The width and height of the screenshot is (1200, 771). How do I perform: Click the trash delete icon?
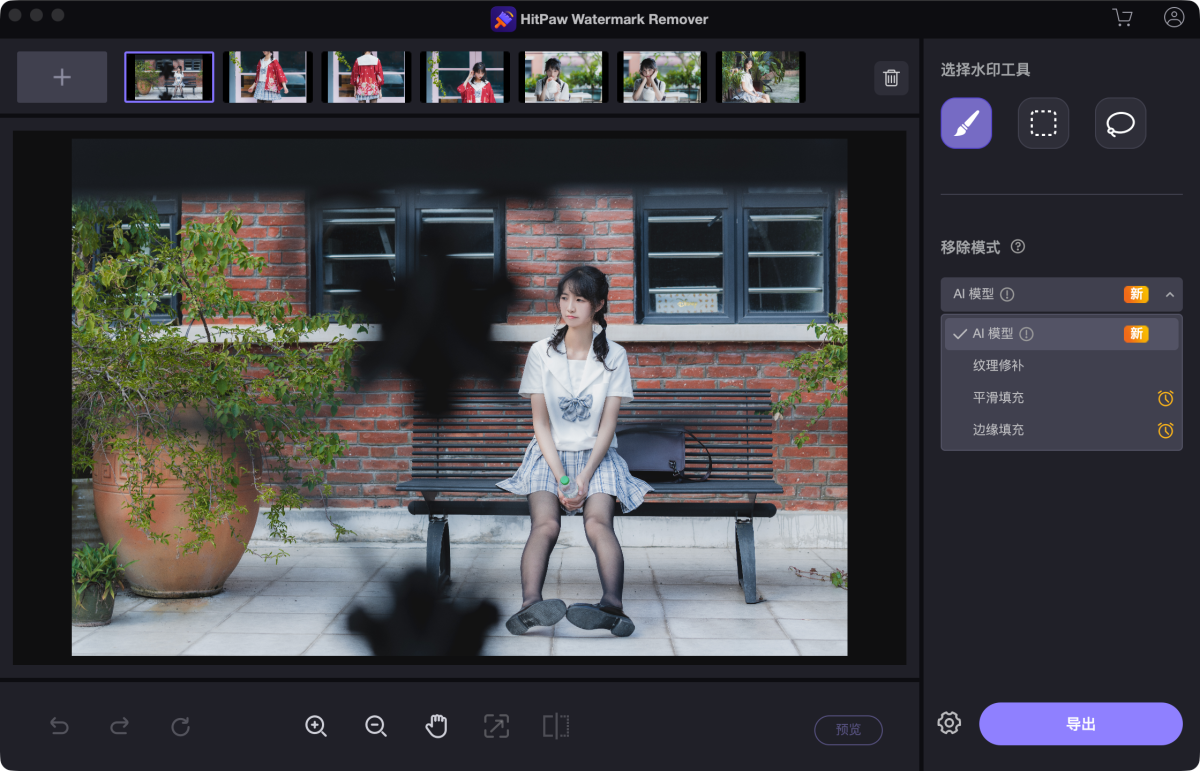point(891,78)
